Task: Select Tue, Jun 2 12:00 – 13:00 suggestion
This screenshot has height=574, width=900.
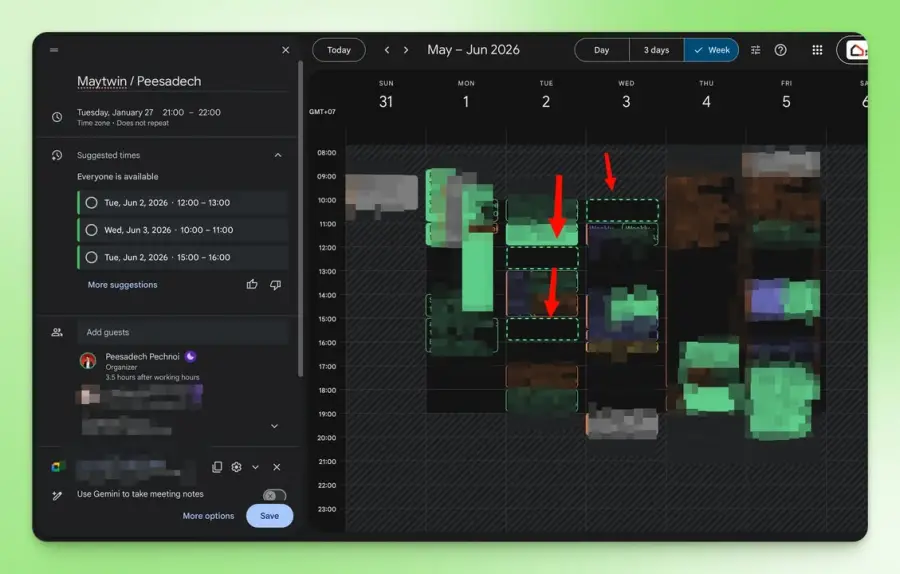Action: coord(183,203)
